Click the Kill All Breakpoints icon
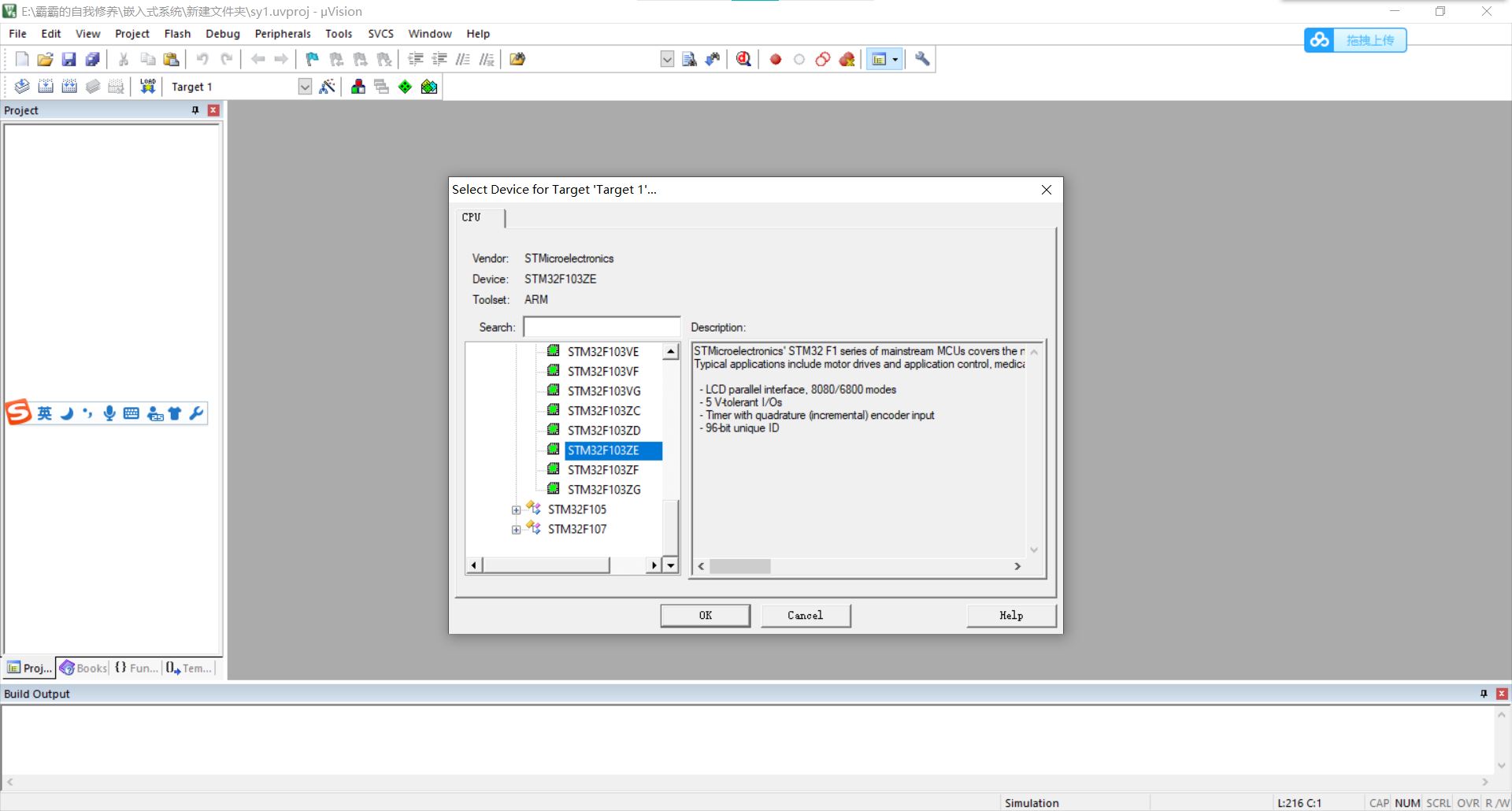Viewport: 1512px width, 811px height. coord(847,59)
